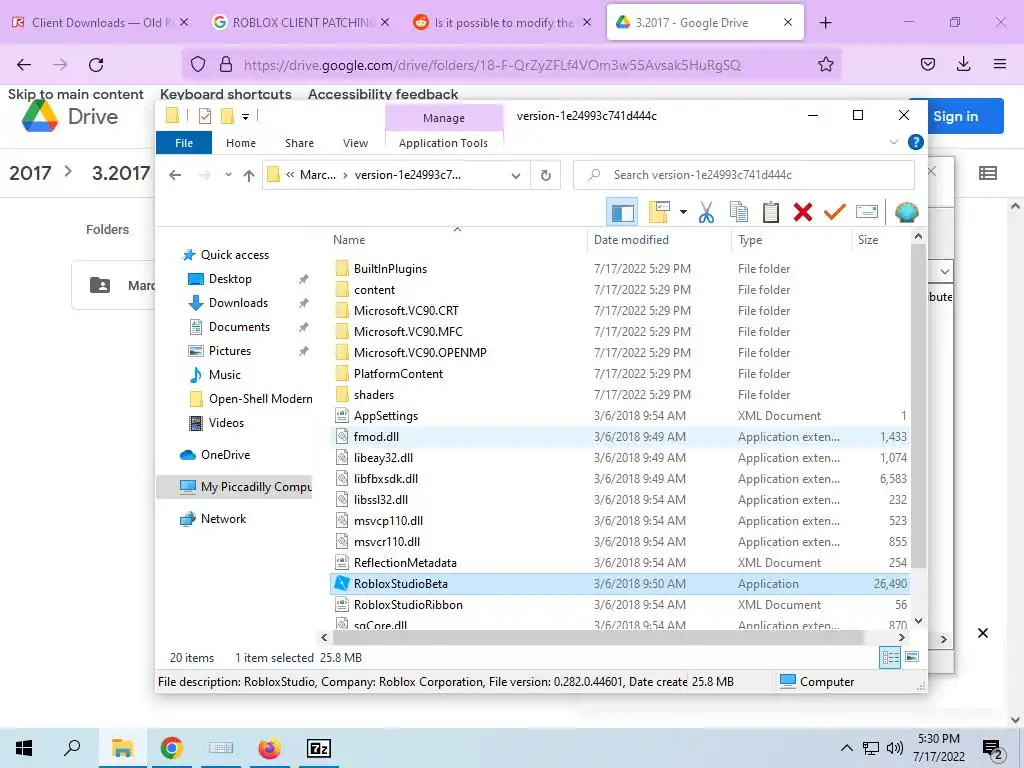Open Desktop in navigation pane
Viewport: 1024px width, 768px height.
[x=230, y=279]
